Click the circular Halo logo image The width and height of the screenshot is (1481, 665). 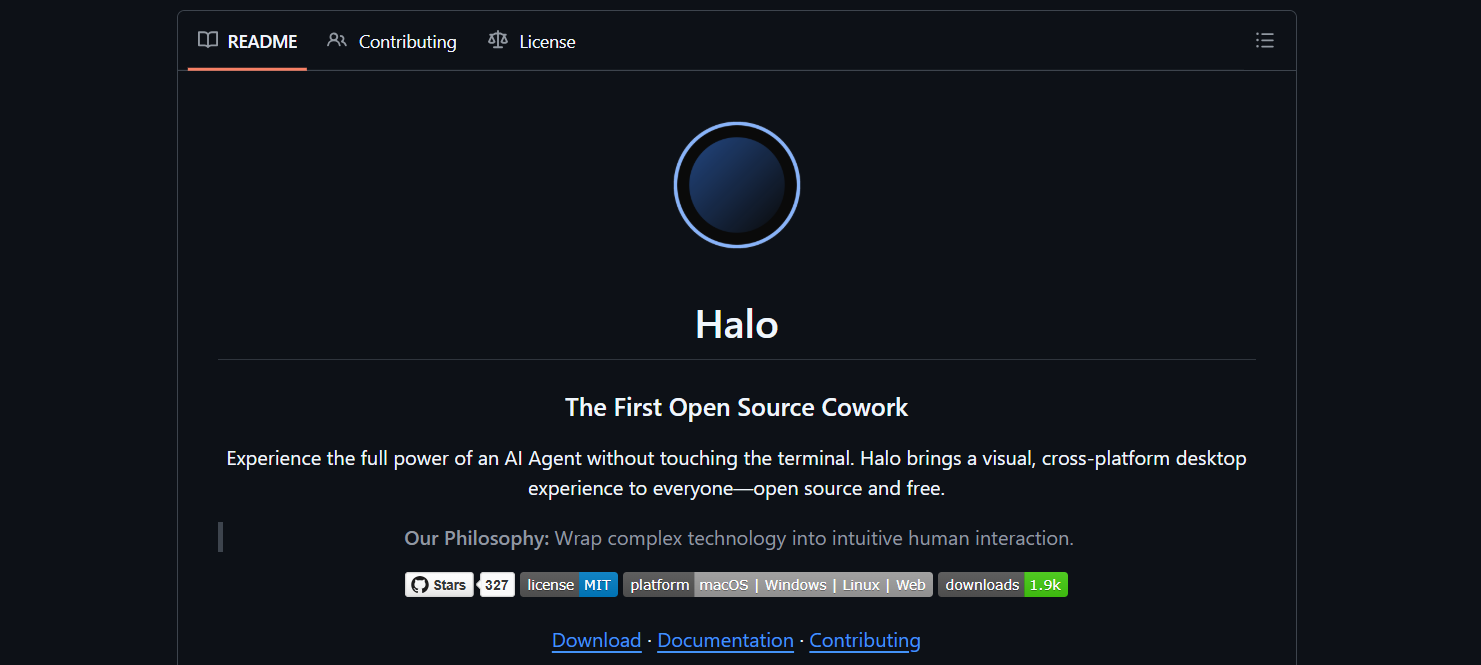[x=736, y=184]
